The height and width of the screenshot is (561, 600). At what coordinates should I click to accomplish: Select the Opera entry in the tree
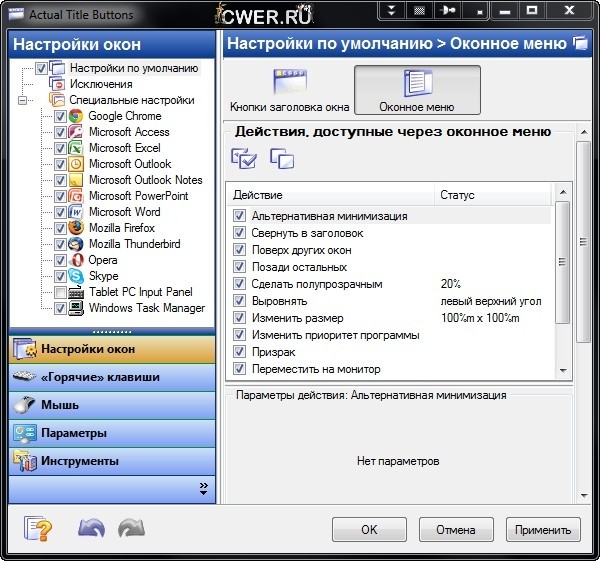(102, 260)
